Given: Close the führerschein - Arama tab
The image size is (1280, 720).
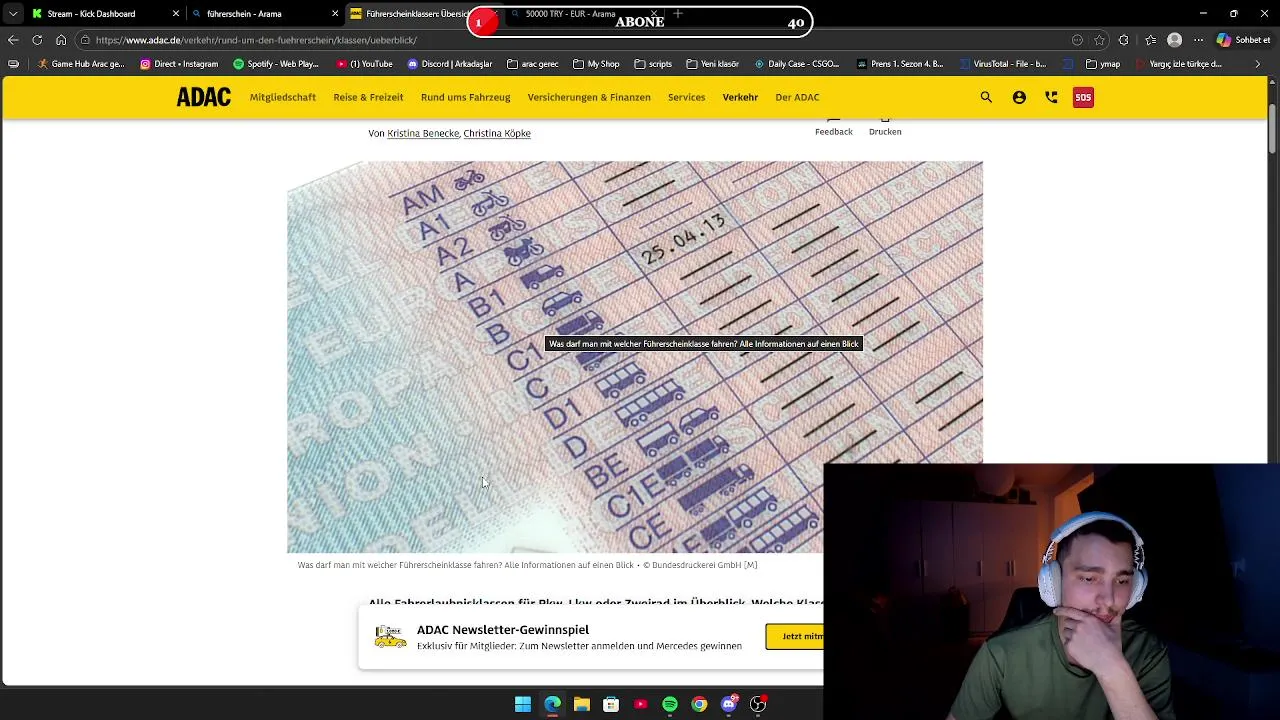Looking at the screenshot, I should pos(335,14).
